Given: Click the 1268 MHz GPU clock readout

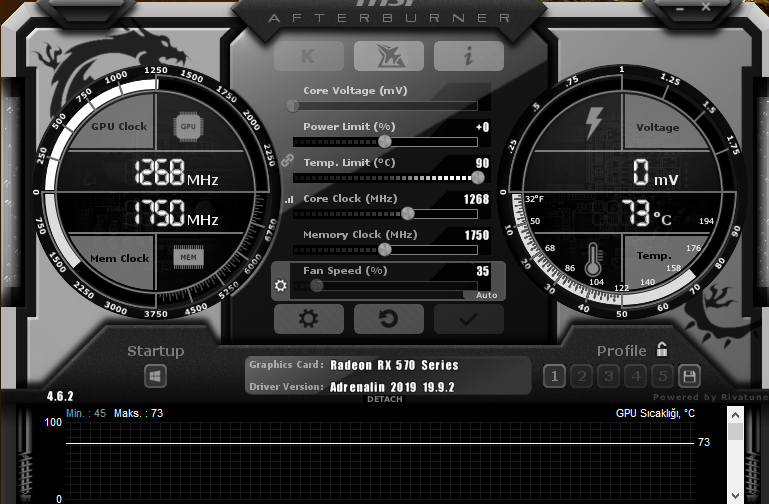Looking at the screenshot, I should click(x=176, y=173).
